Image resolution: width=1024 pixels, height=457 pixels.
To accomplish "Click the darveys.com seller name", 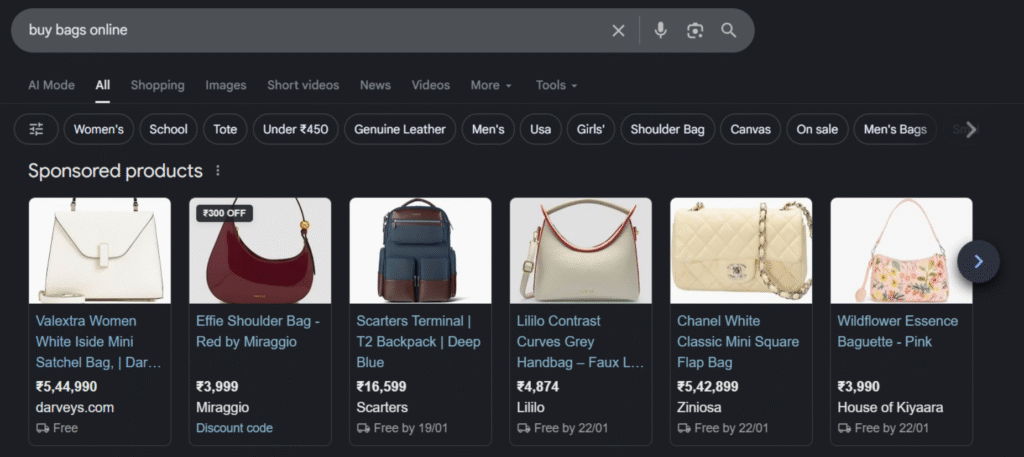I will point(75,408).
